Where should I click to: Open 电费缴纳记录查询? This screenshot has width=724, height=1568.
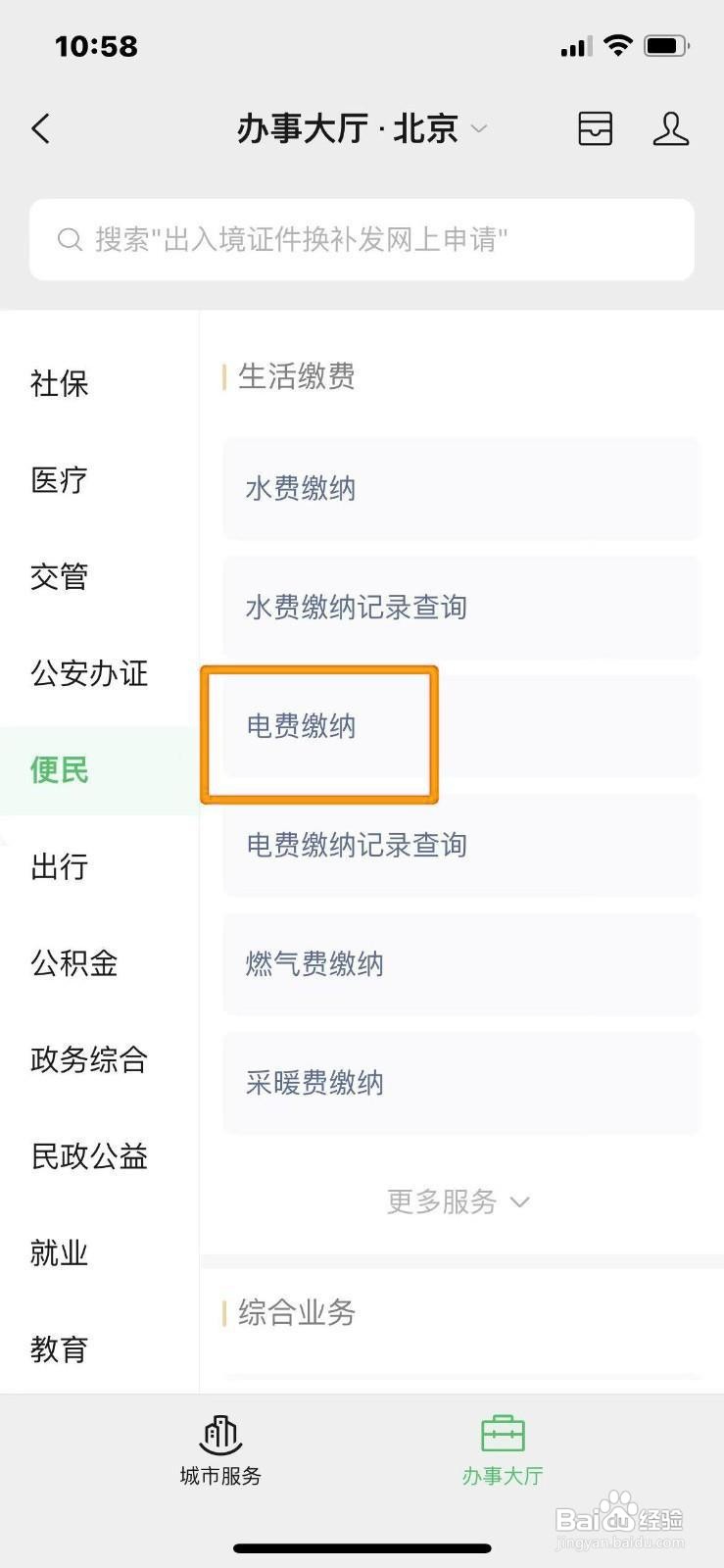[461, 845]
